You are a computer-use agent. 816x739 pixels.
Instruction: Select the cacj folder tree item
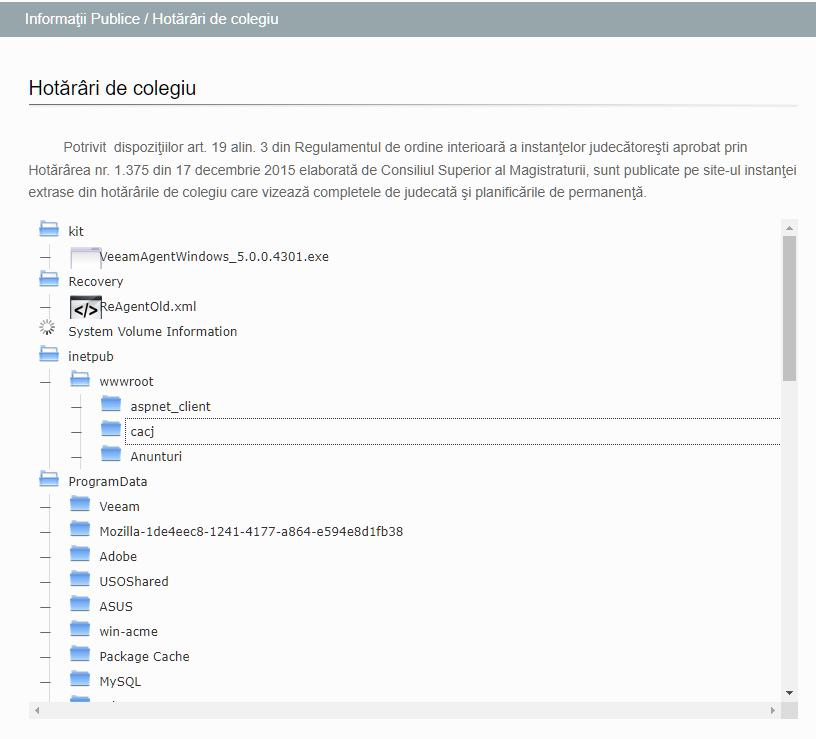click(142, 432)
